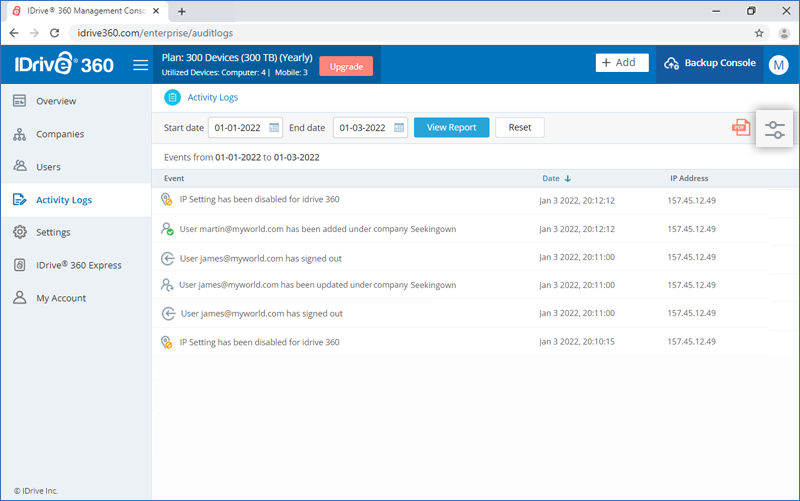The image size is (800, 501).
Task: Click the Event column header
Action: 174,178
